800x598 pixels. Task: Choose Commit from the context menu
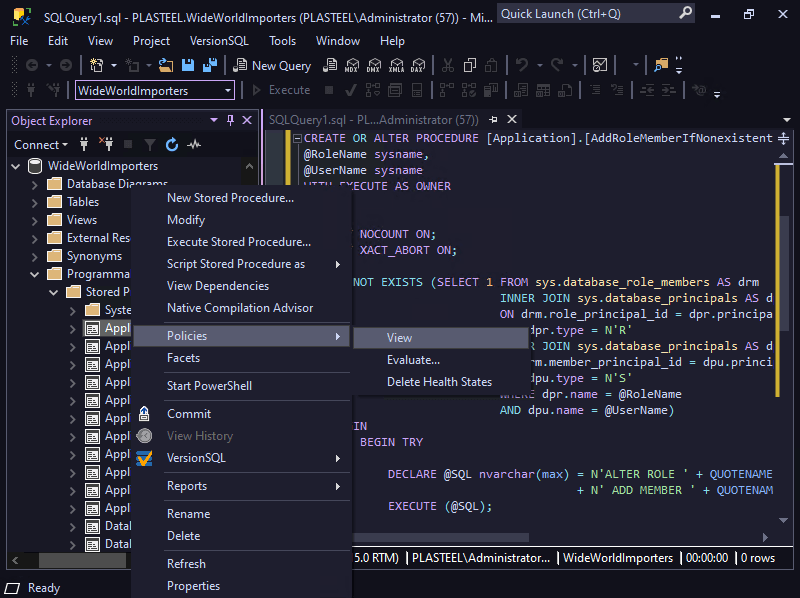coord(189,414)
